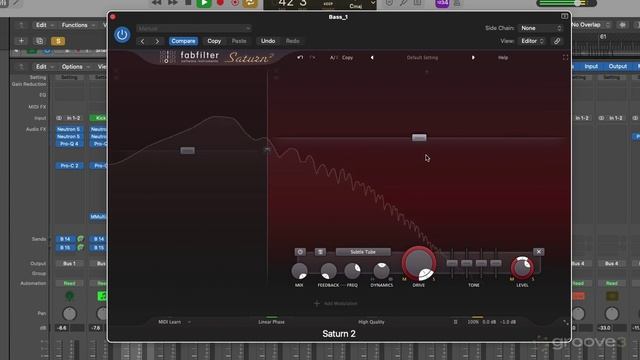Select the Output tab in mixer
This screenshot has width=640, height=360.
(x=618, y=67)
